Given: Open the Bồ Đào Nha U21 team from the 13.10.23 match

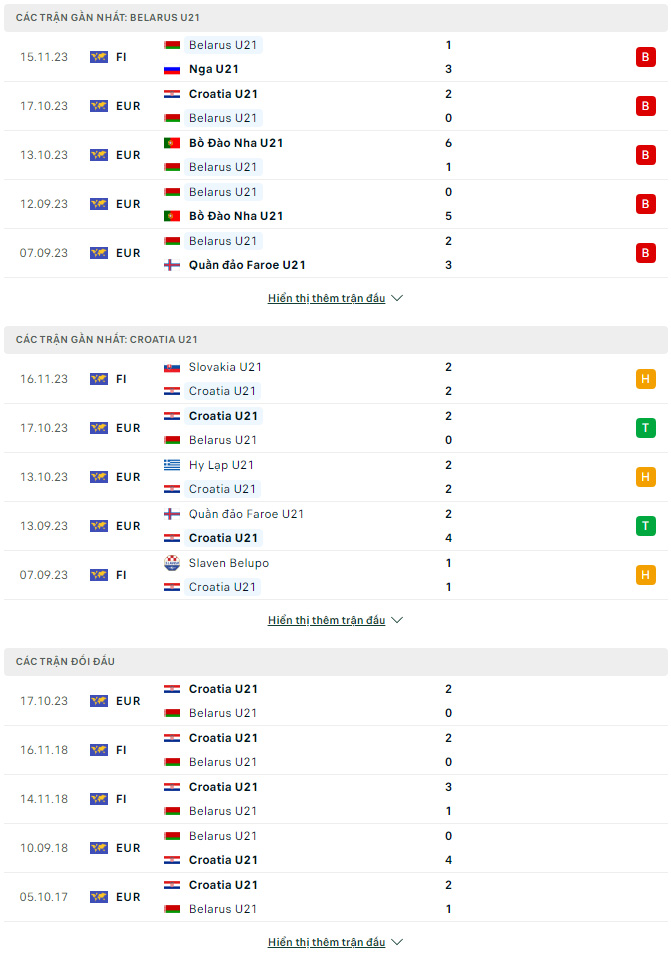Looking at the screenshot, I should [x=236, y=143].
